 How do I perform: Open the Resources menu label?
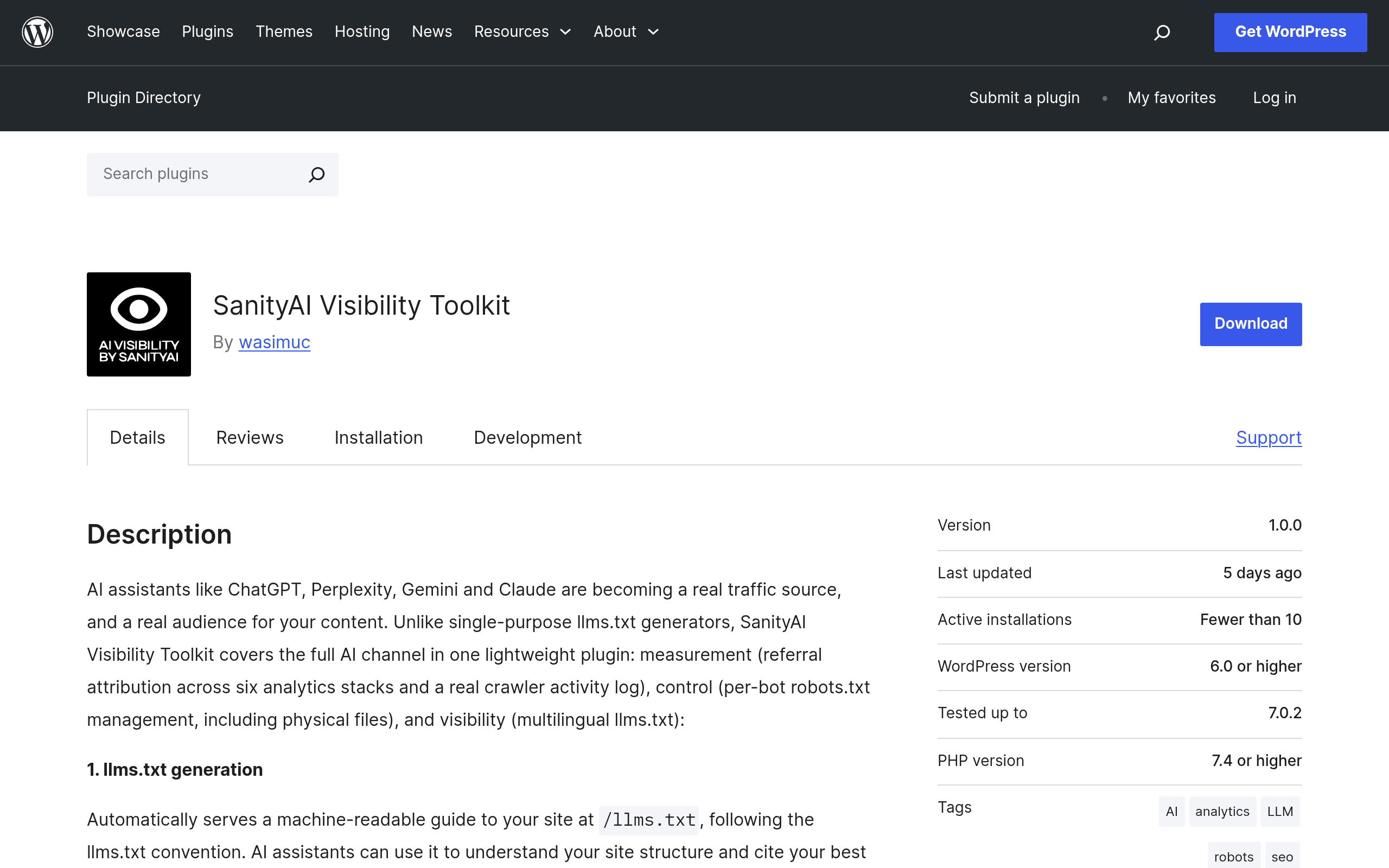pos(512,31)
